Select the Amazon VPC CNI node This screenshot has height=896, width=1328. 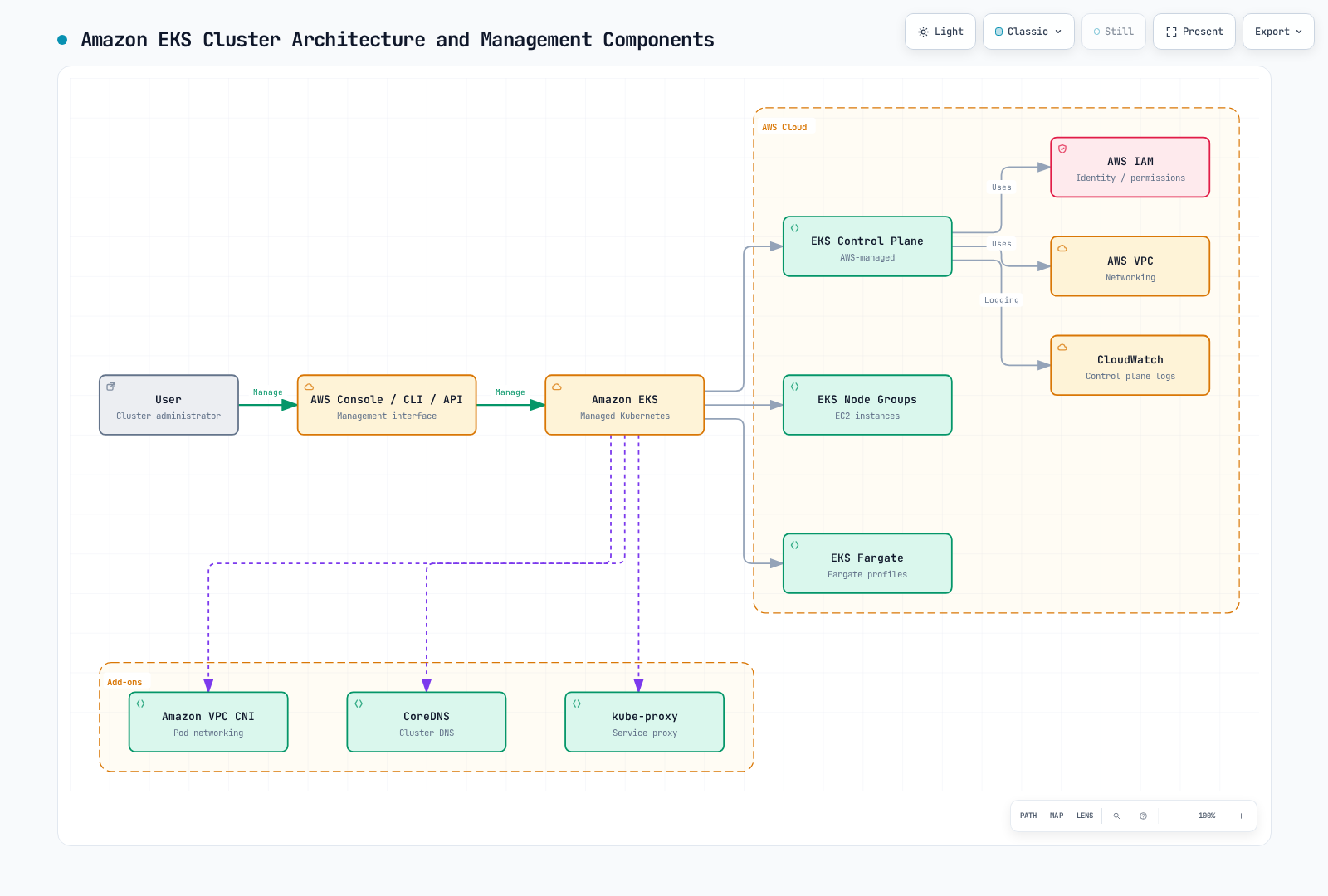click(208, 722)
